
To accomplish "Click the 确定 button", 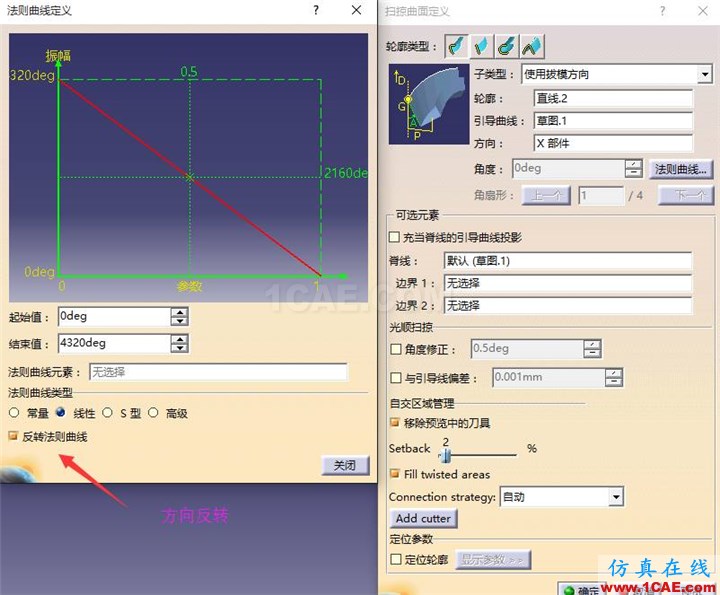I will [581, 589].
